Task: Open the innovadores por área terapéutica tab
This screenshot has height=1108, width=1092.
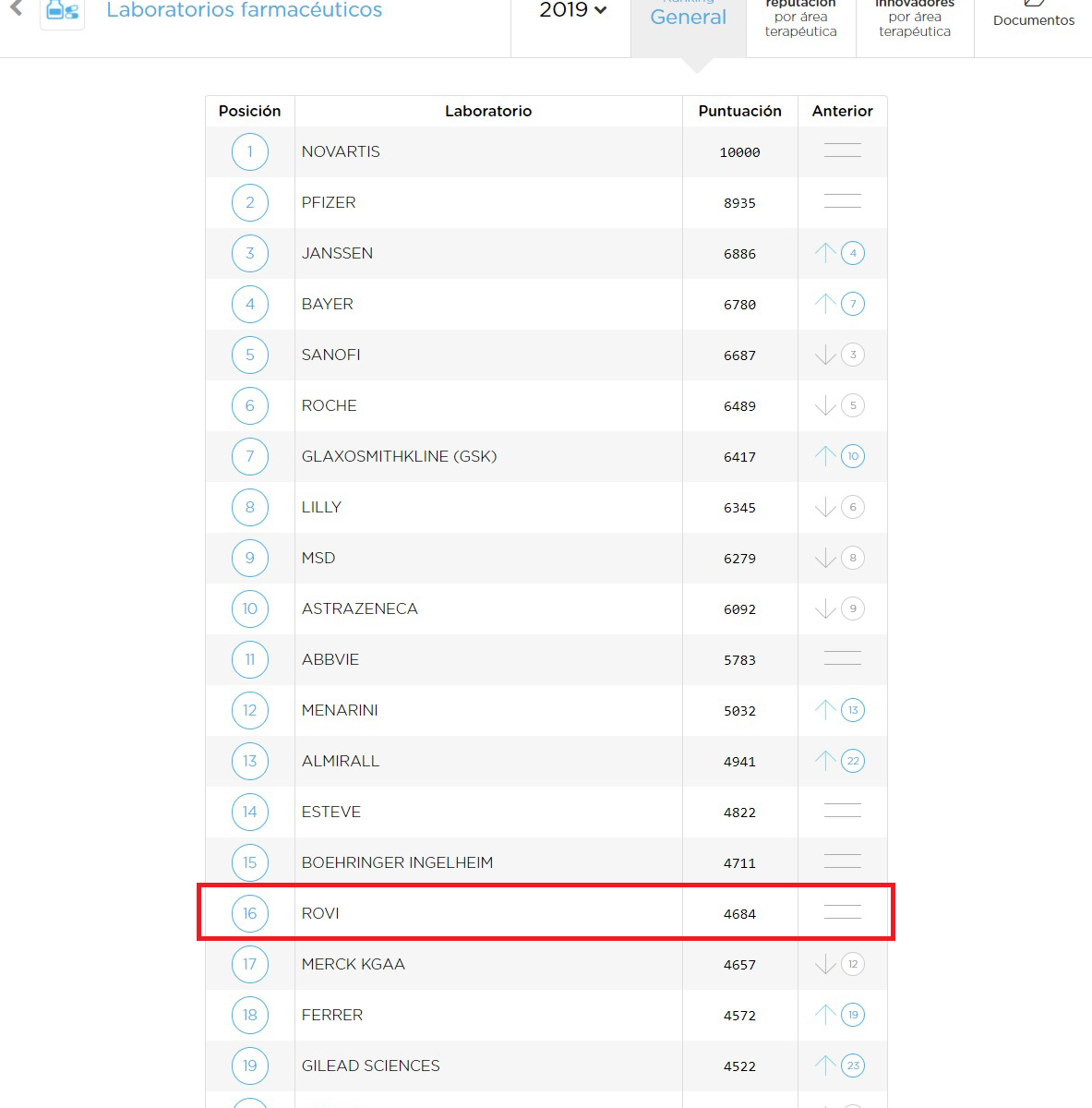Action: 914,18
